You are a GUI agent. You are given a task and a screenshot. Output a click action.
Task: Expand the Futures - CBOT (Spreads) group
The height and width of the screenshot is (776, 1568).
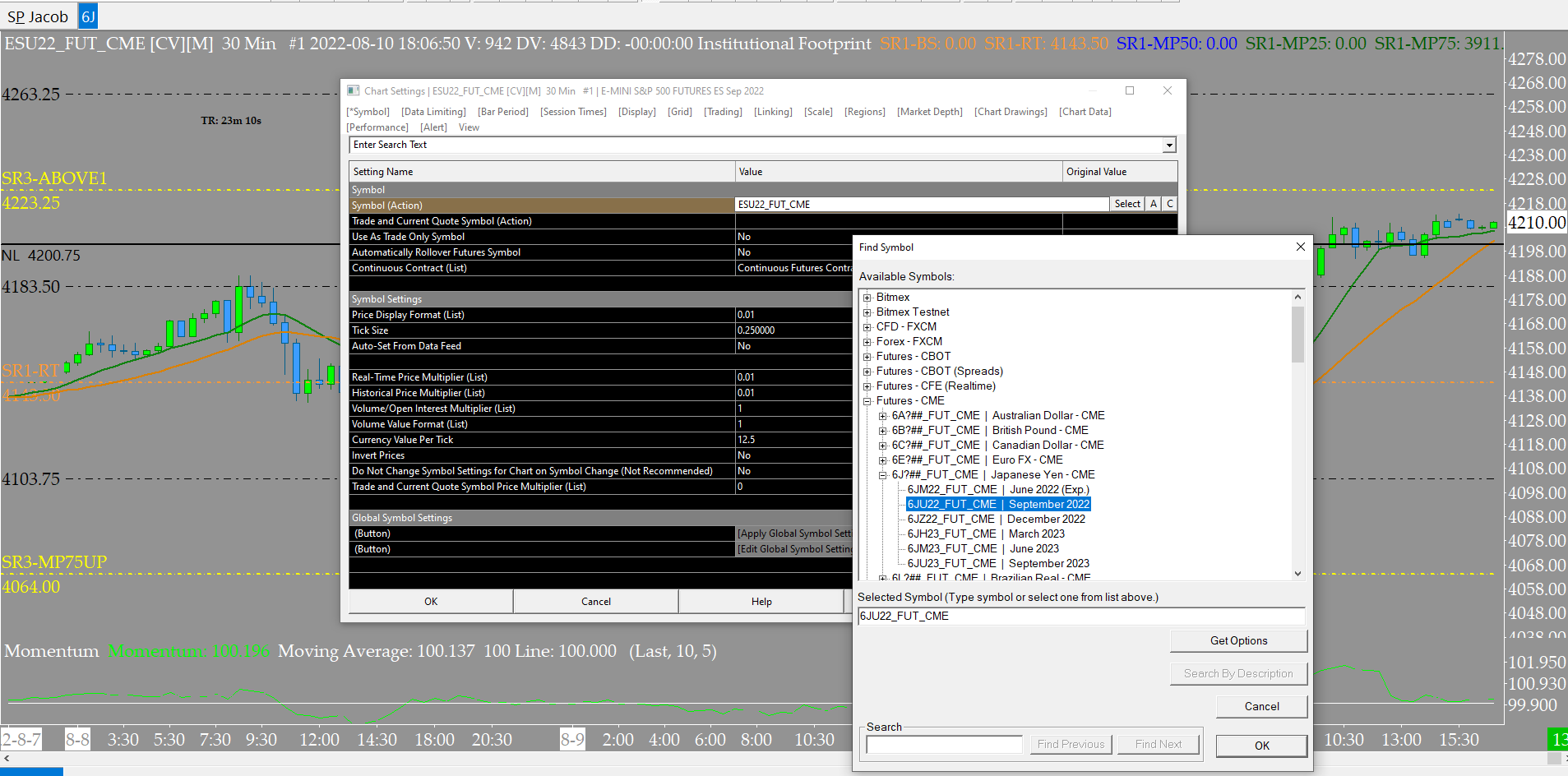tap(867, 372)
